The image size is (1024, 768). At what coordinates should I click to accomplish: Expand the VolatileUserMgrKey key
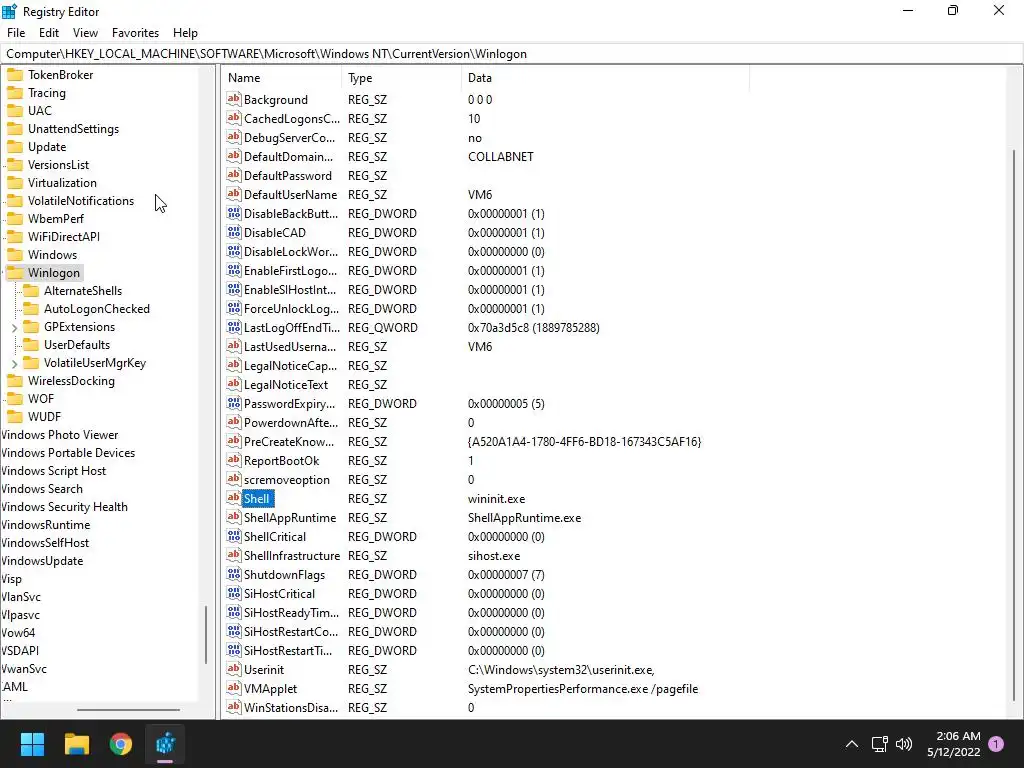[14, 363]
